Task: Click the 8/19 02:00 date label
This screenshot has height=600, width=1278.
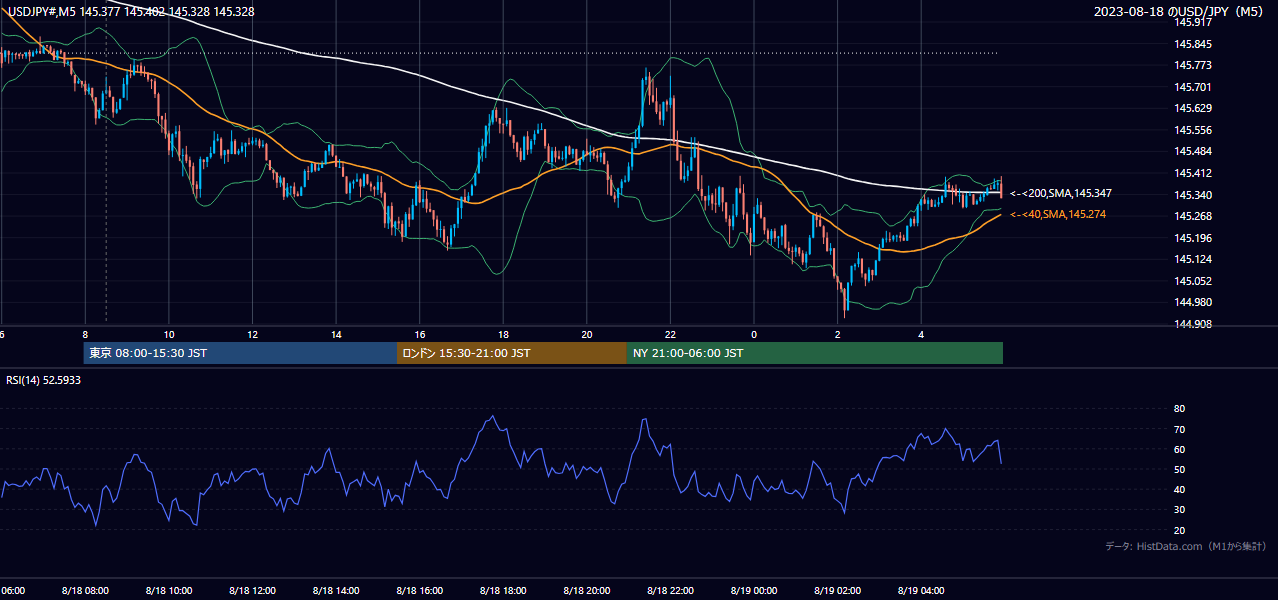Action: click(x=837, y=590)
